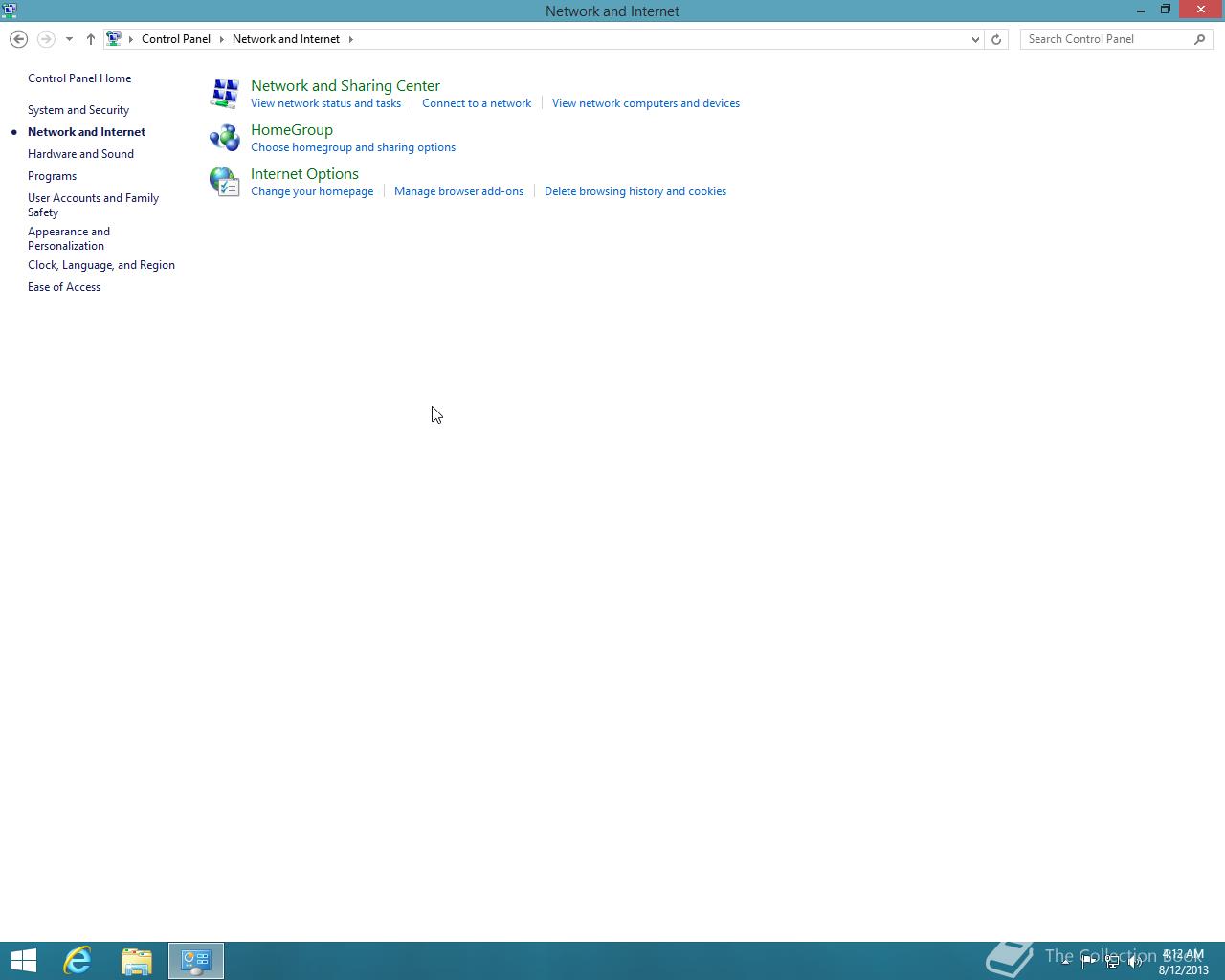Open HomeGroup heading link
Image resolution: width=1225 pixels, height=980 pixels.
click(x=292, y=130)
